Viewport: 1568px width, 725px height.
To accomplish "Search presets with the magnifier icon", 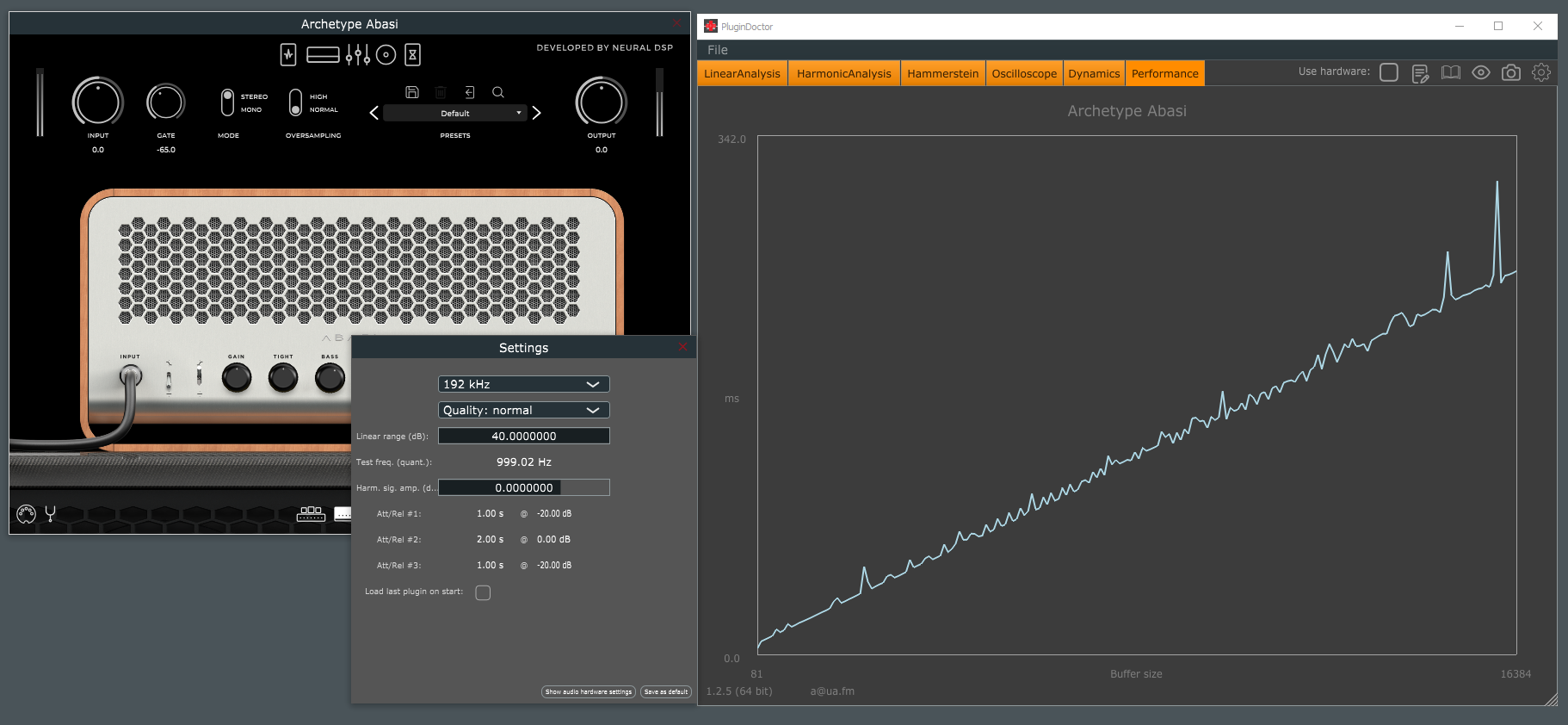I will pos(497,92).
